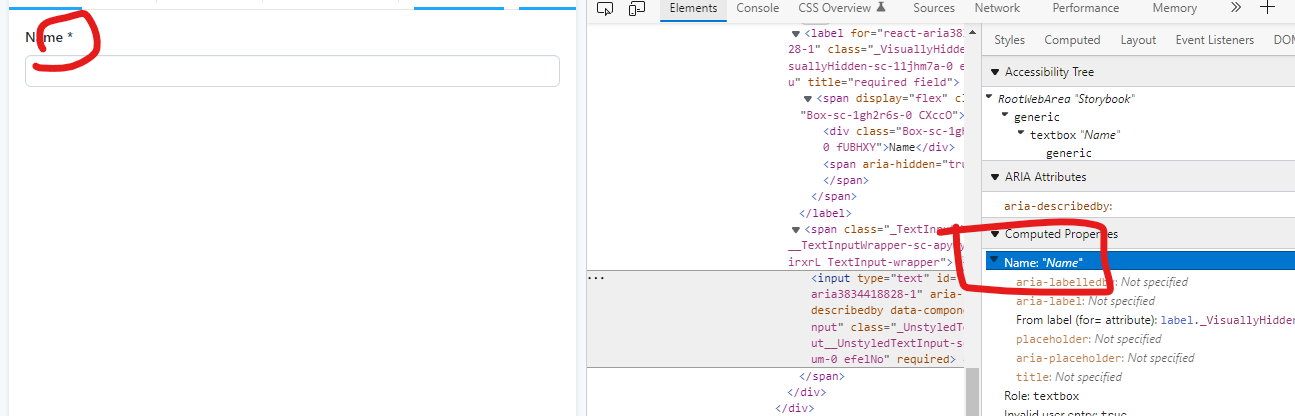Select the Layout sidebar tab

[1138, 40]
